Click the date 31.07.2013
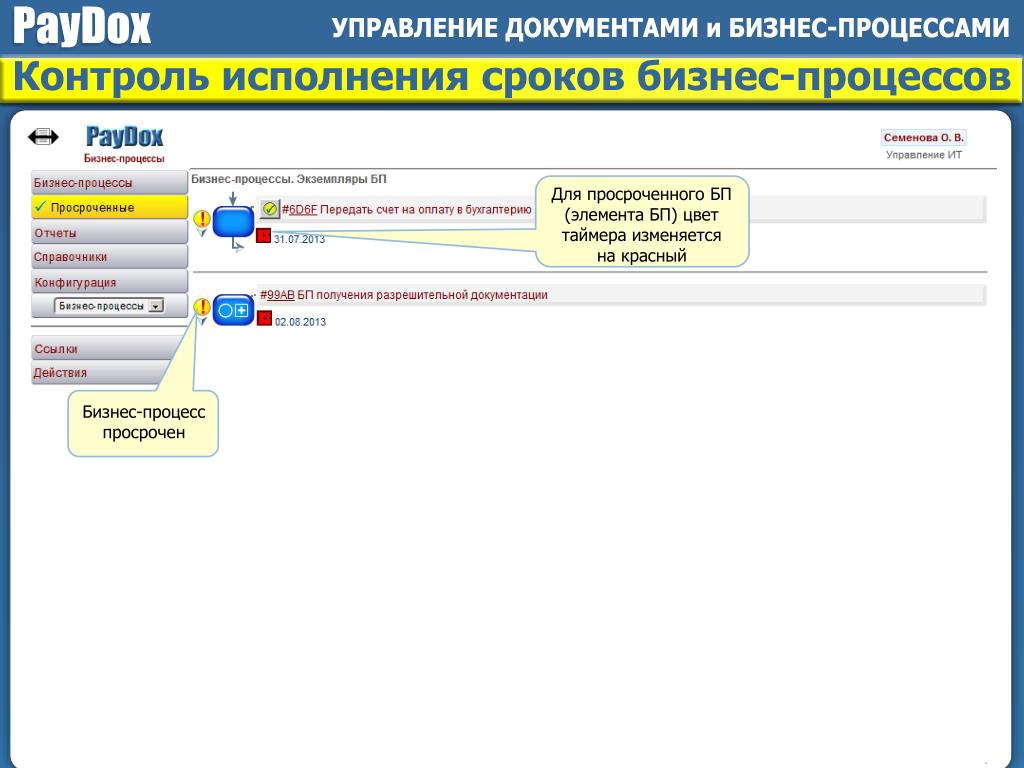Screen dimensions: 1024x768 click(x=299, y=239)
